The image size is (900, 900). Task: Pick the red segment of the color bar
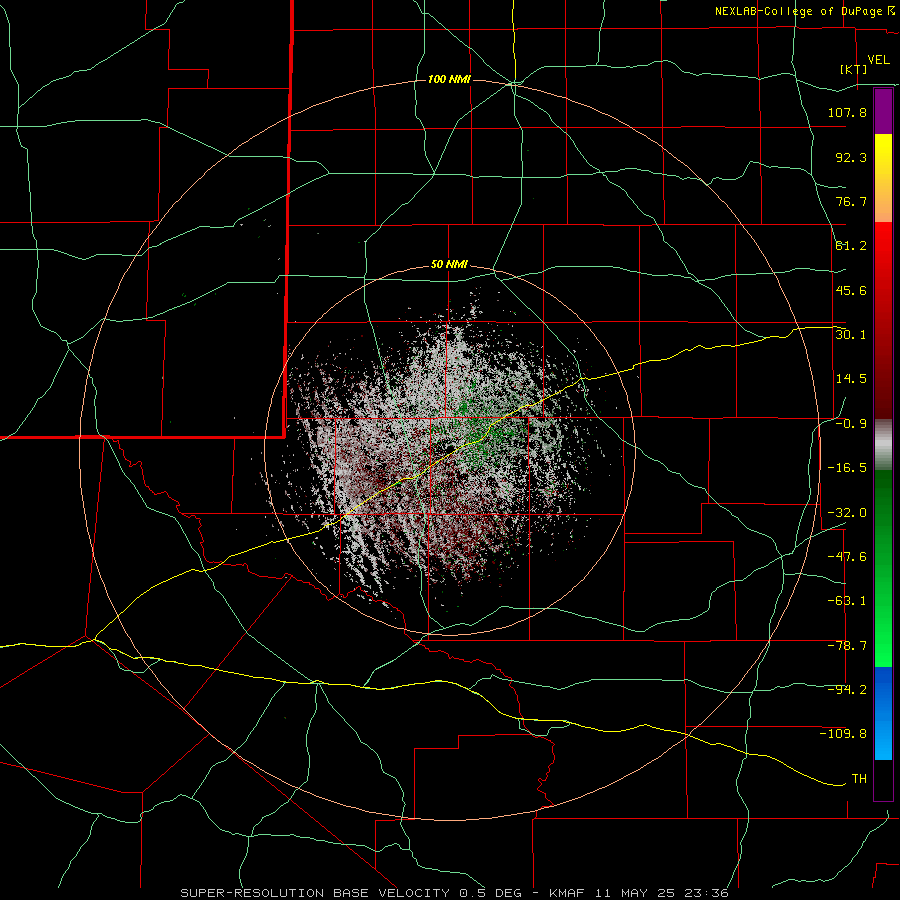tap(883, 320)
